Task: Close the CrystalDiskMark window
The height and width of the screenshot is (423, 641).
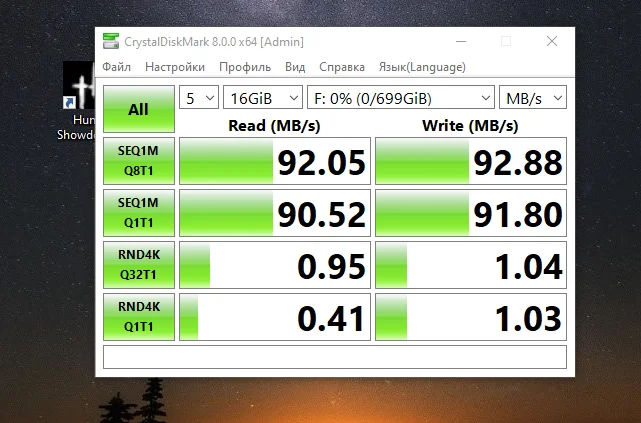Action: coord(552,41)
